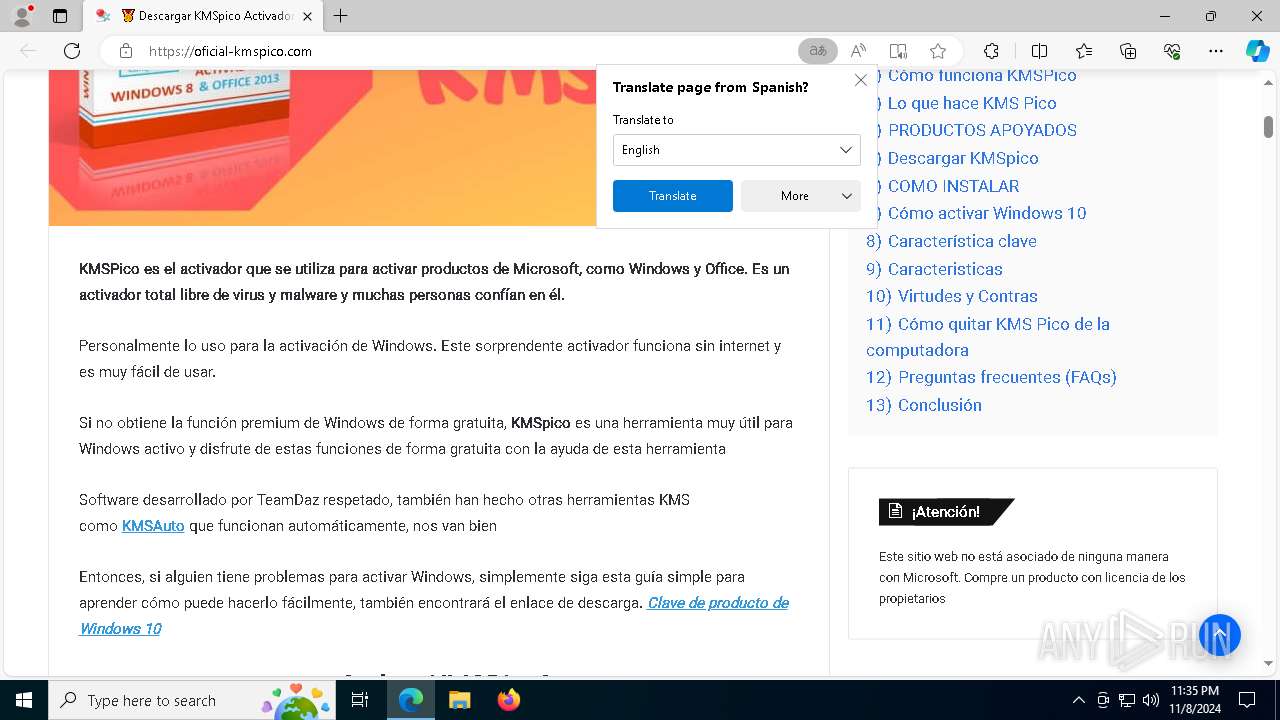Open the Favorites list icon

pyautogui.click(x=1084, y=51)
